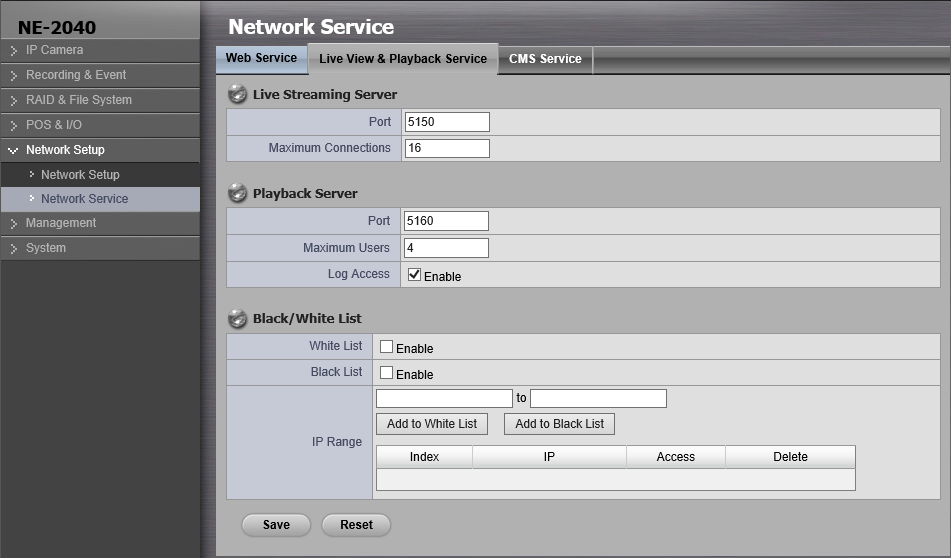Open the CMS Service tab
The image size is (951, 558).
(545, 59)
